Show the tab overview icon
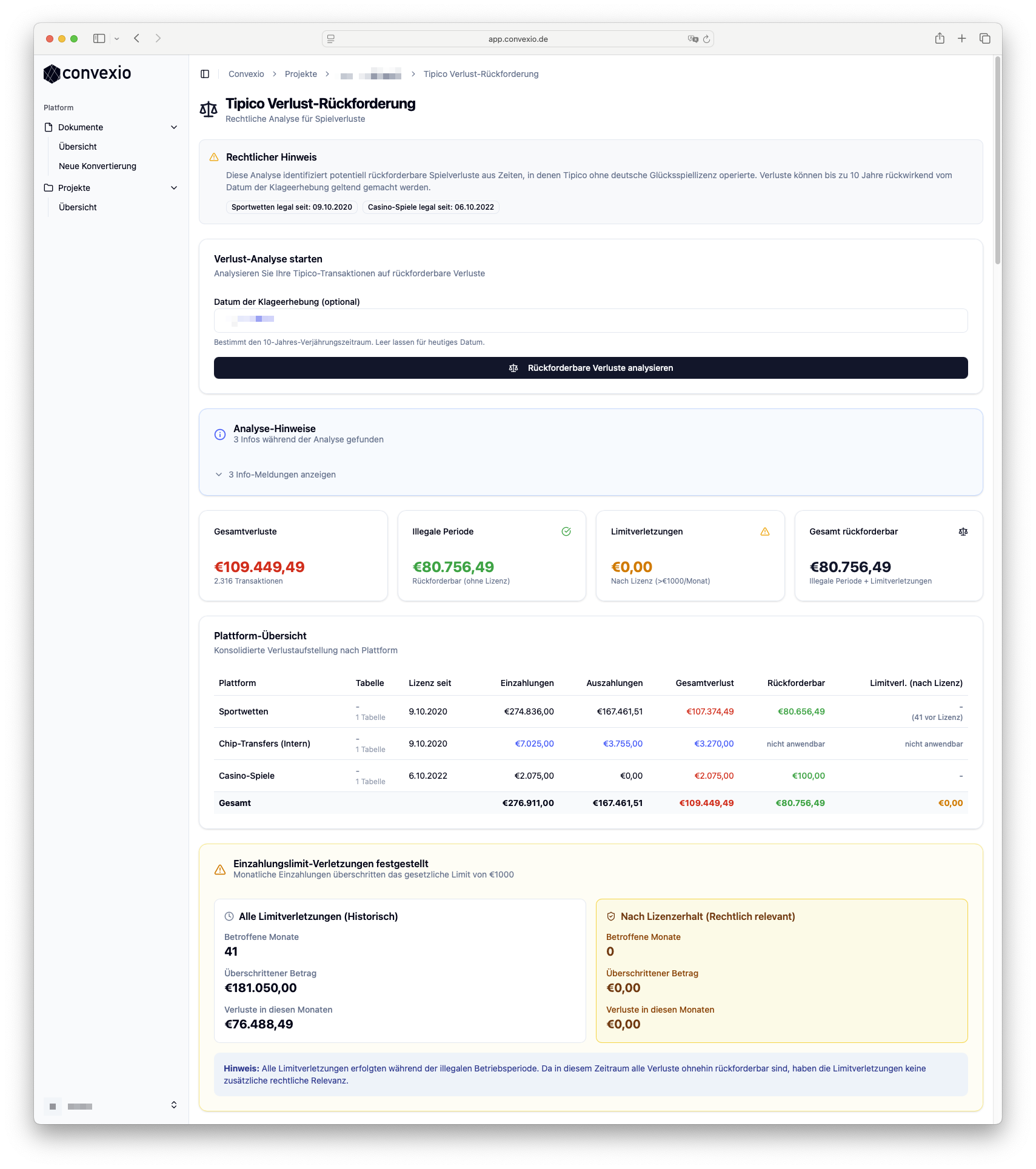Screen dimensions: 1036x1169 pyautogui.click(x=984, y=39)
